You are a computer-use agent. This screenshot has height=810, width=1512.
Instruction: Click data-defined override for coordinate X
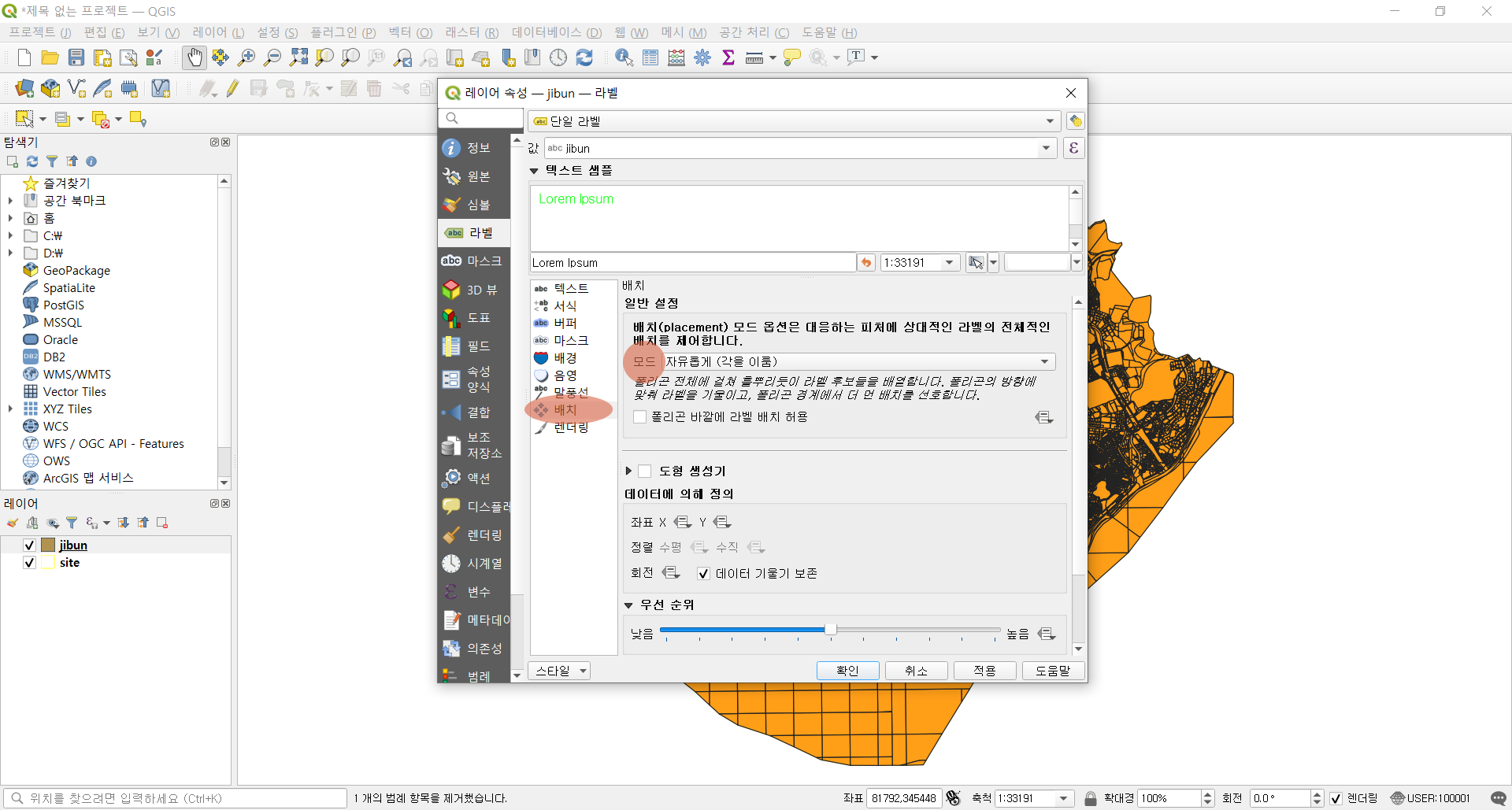click(683, 522)
